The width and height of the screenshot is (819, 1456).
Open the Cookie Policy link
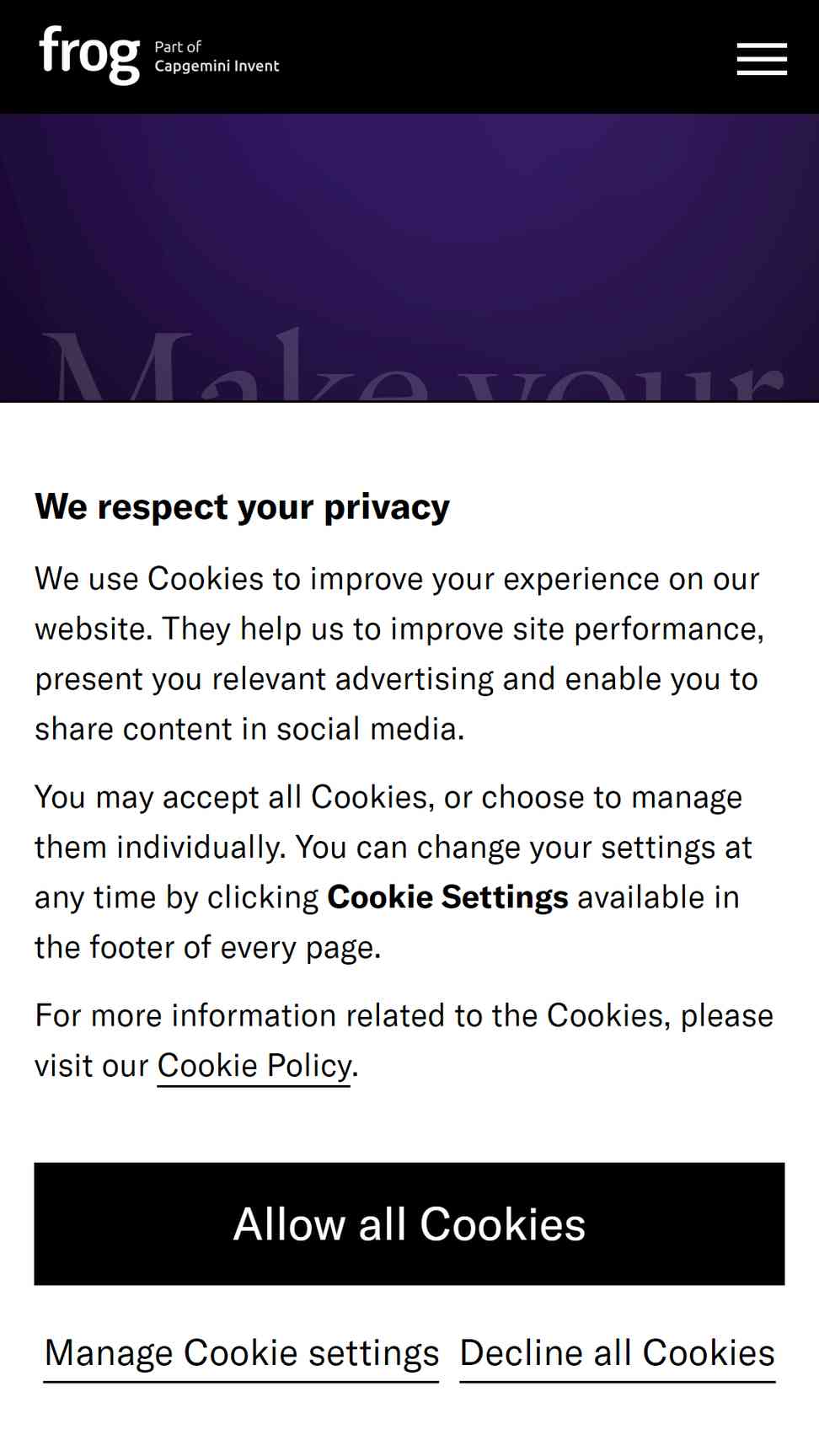click(x=254, y=1066)
